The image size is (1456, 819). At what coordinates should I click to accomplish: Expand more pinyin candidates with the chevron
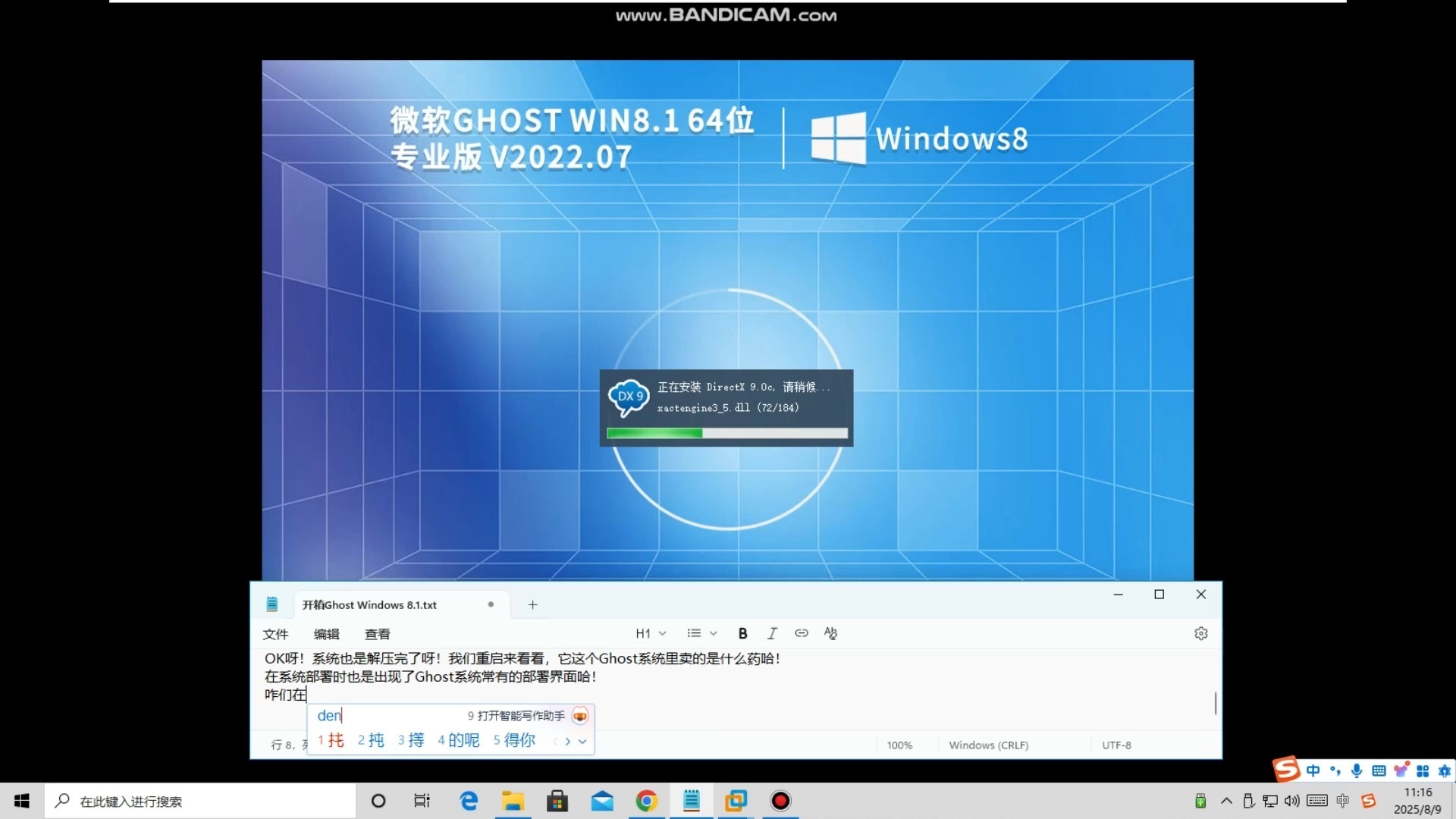pos(582,742)
